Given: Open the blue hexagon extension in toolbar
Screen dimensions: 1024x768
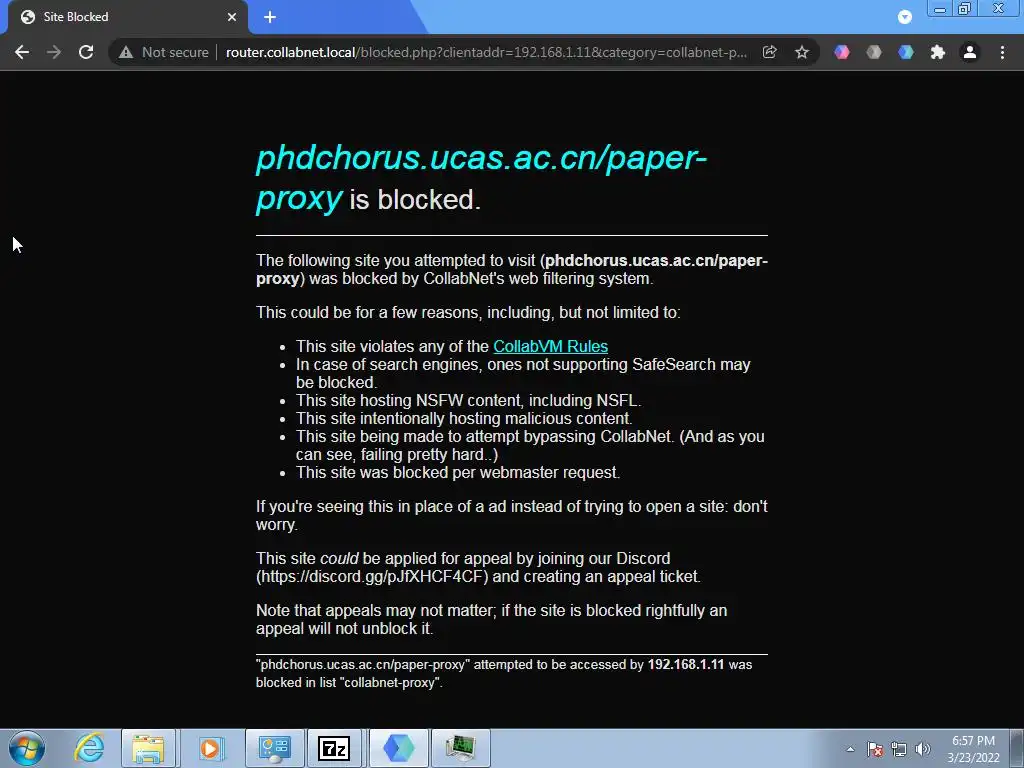Looking at the screenshot, I should [x=906, y=52].
